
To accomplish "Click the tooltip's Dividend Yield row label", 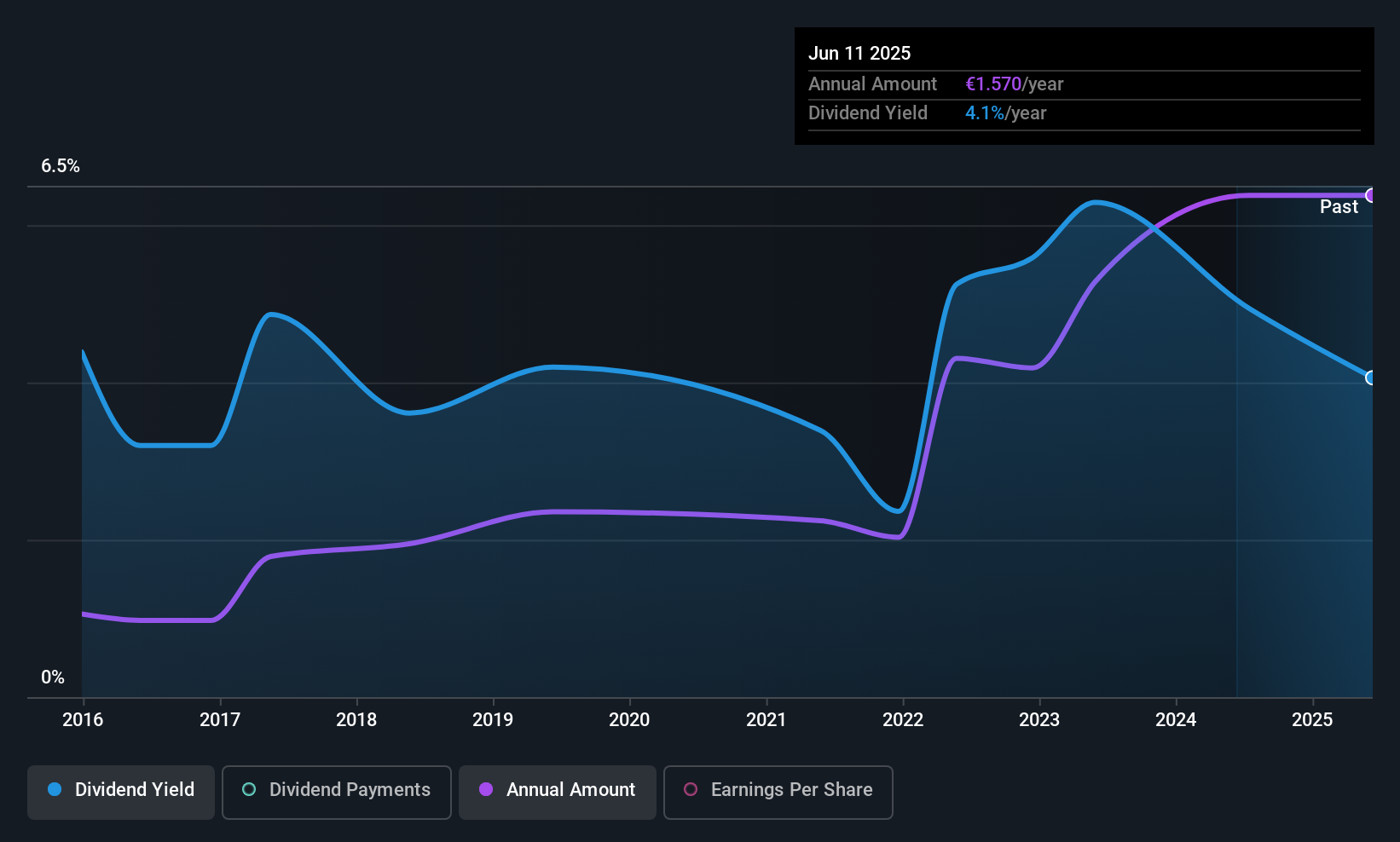I will click(868, 113).
